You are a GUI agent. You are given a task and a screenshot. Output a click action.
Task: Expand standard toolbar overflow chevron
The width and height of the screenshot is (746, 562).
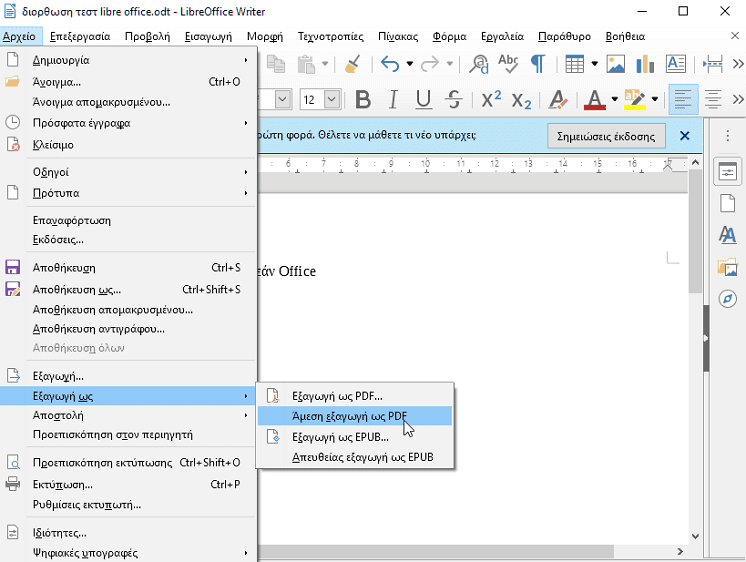[x=738, y=64]
